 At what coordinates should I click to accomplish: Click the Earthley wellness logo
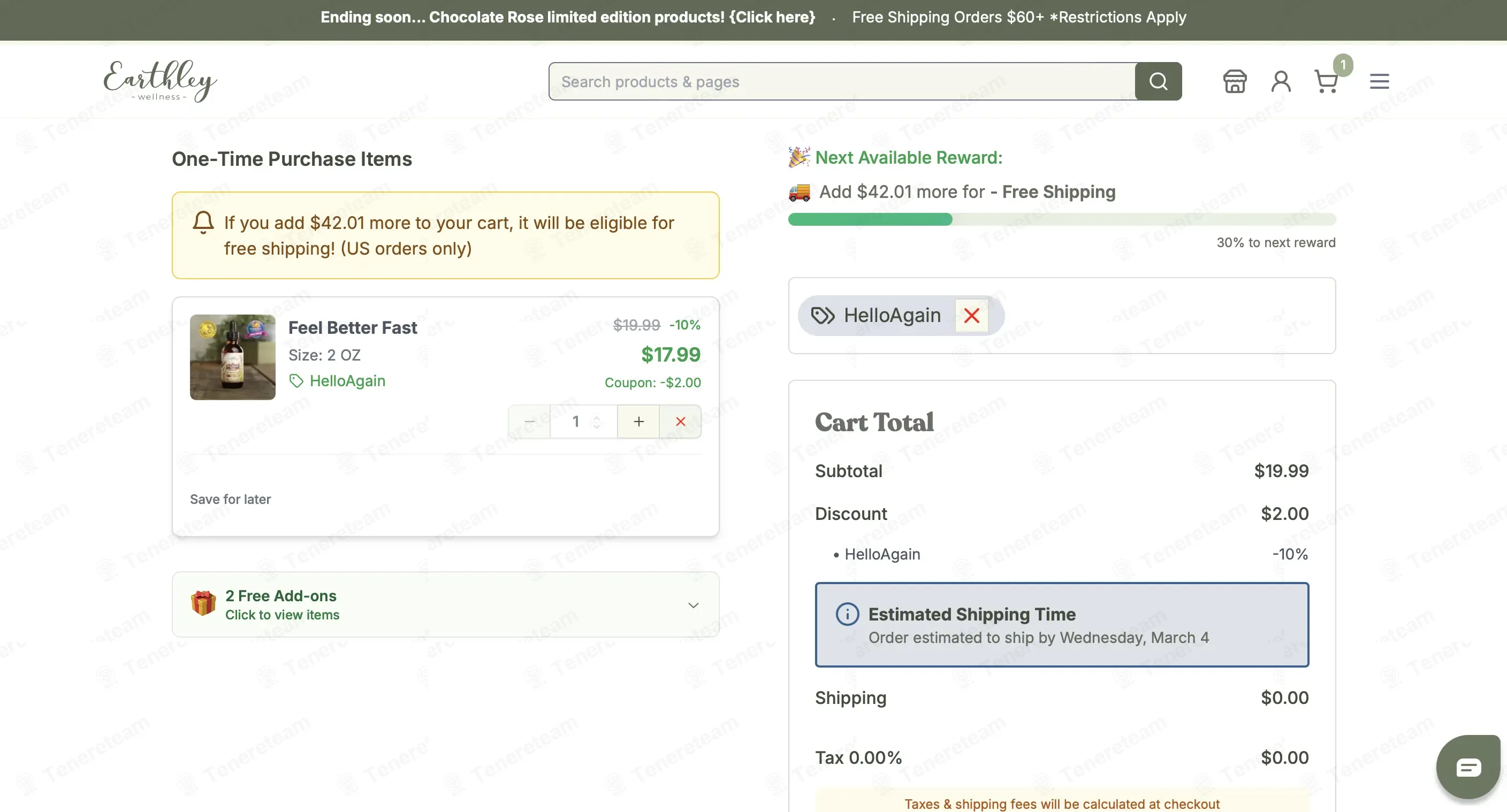coord(159,81)
